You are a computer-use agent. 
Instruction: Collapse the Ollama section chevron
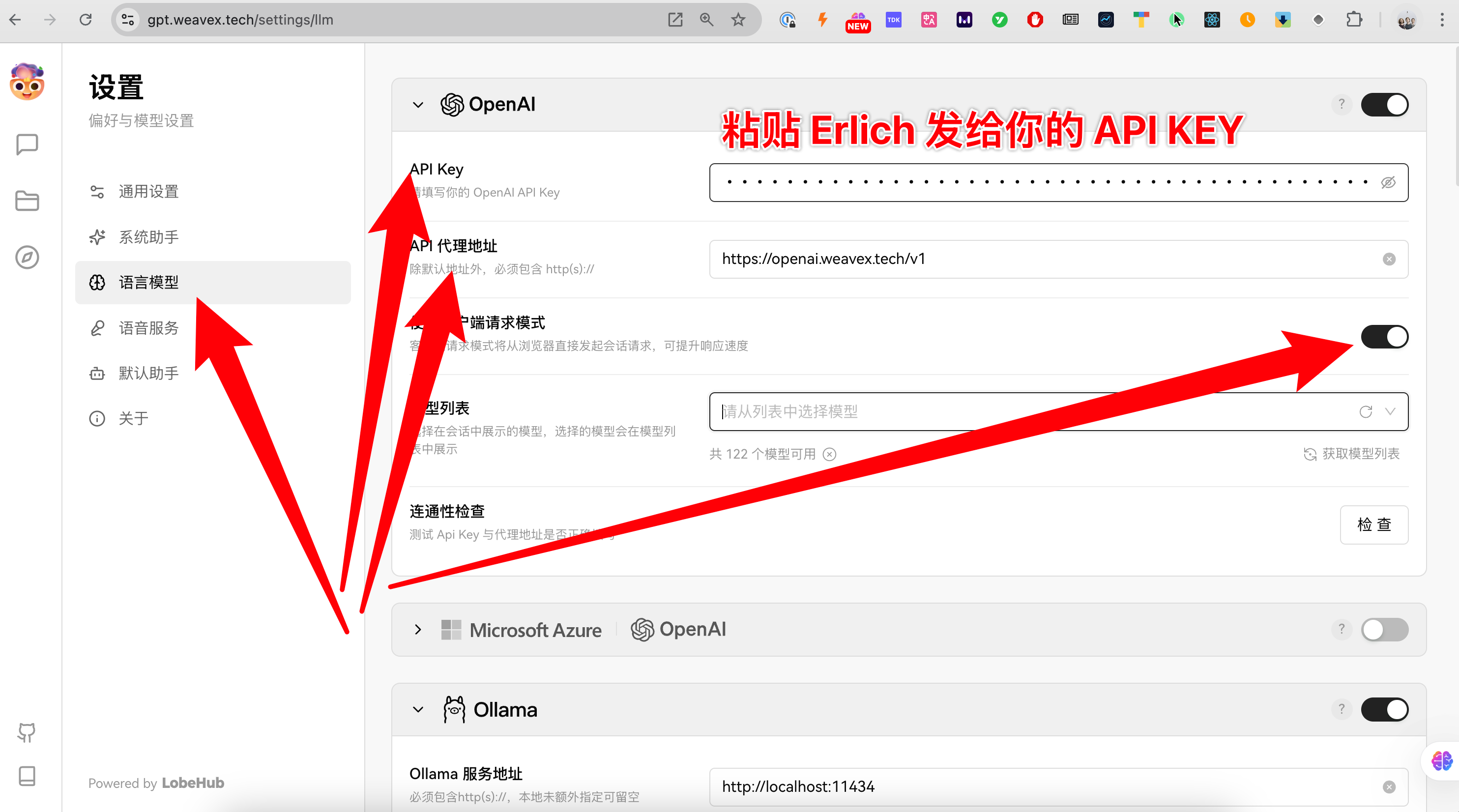point(418,709)
